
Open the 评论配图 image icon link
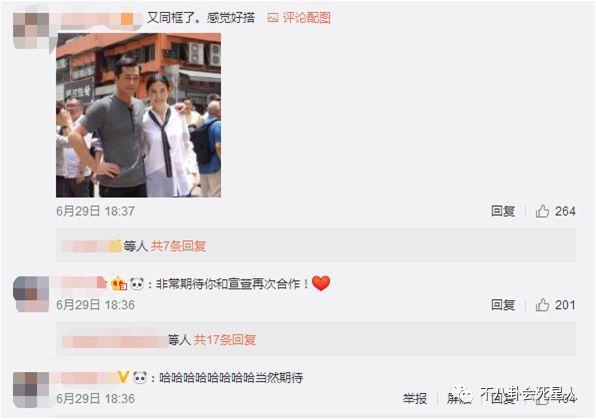[x=273, y=17]
